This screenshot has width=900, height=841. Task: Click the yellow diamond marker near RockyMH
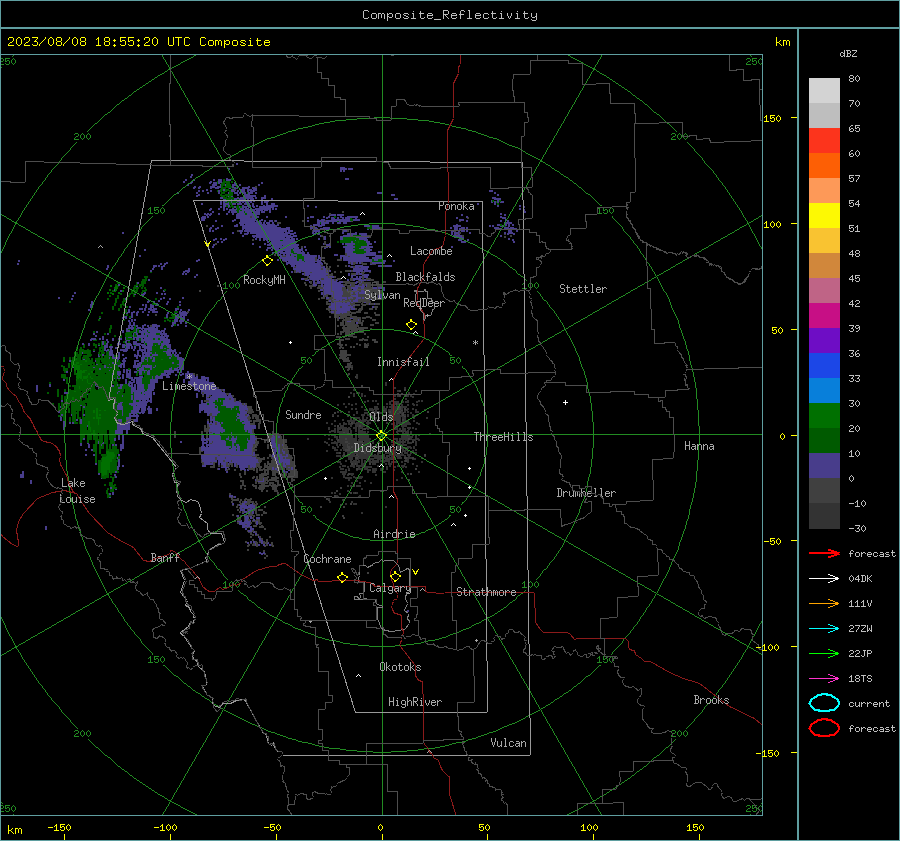[x=267, y=261]
